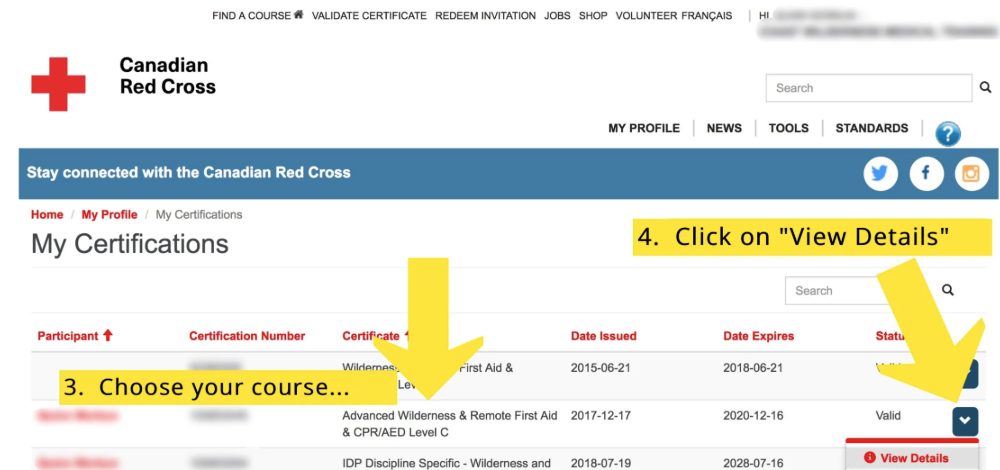The width and height of the screenshot is (1000, 470).
Task: Click the Home breadcrumb link
Action: point(47,215)
